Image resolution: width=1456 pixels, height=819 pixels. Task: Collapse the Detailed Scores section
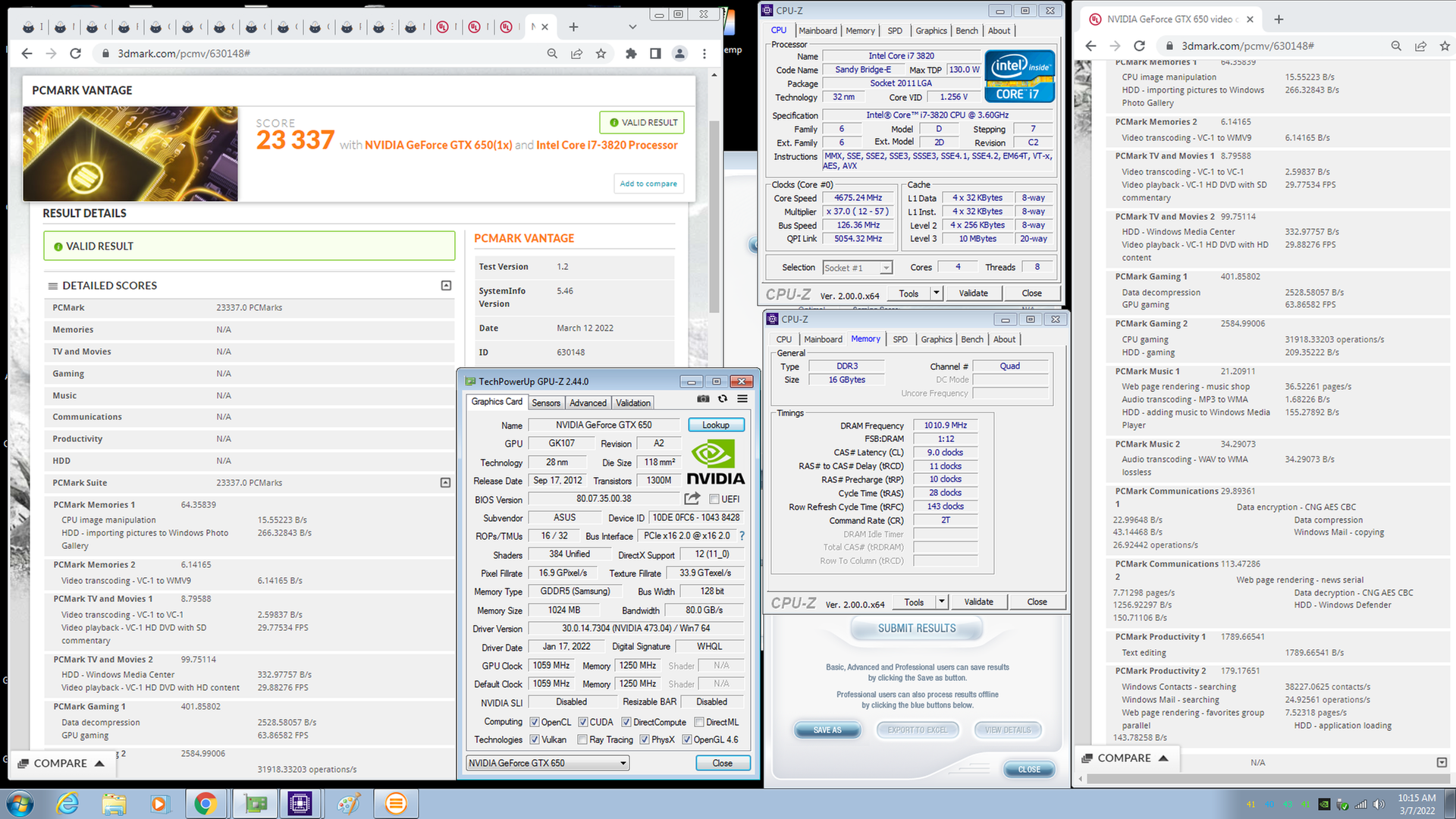[x=446, y=285]
